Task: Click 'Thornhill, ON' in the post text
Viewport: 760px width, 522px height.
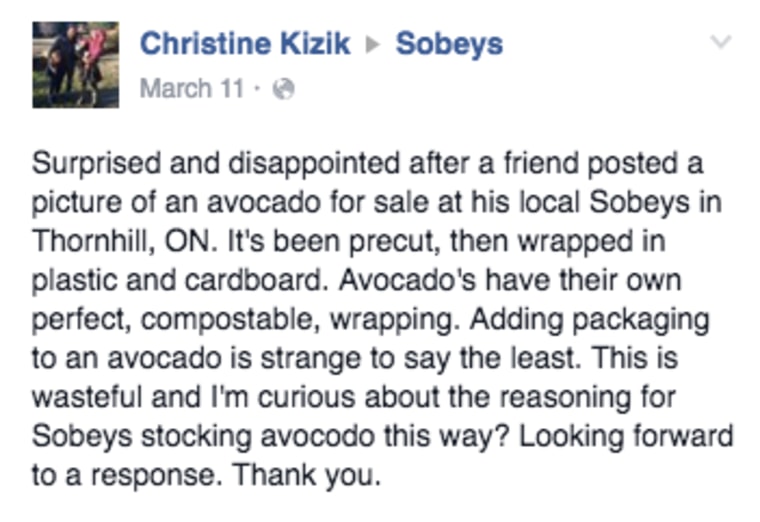Action: coord(125,241)
